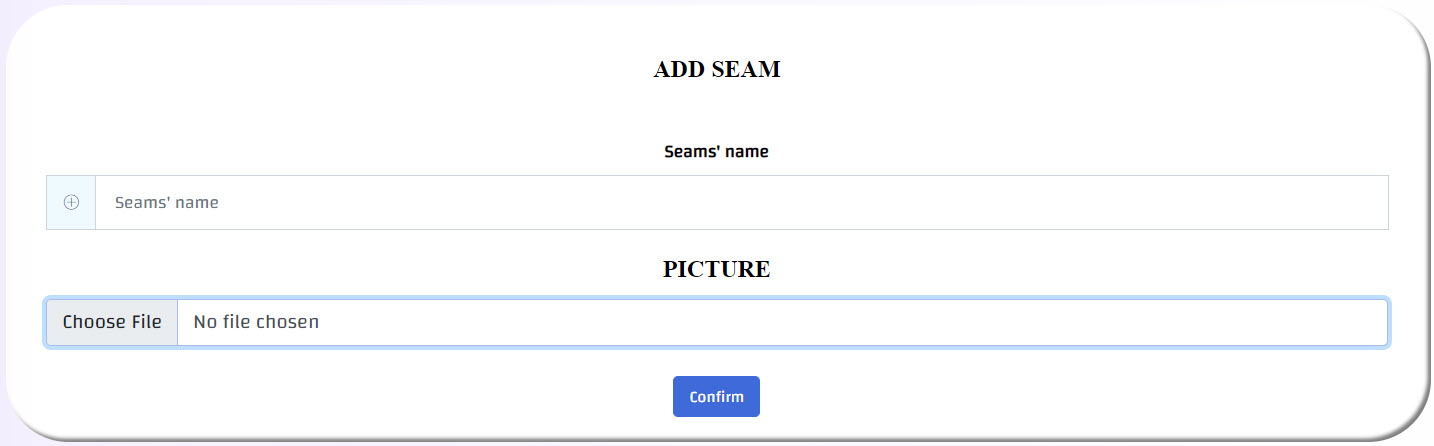Viewport: 1434px width, 446px height.
Task: Select the label above the name input
Action: (x=716, y=152)
